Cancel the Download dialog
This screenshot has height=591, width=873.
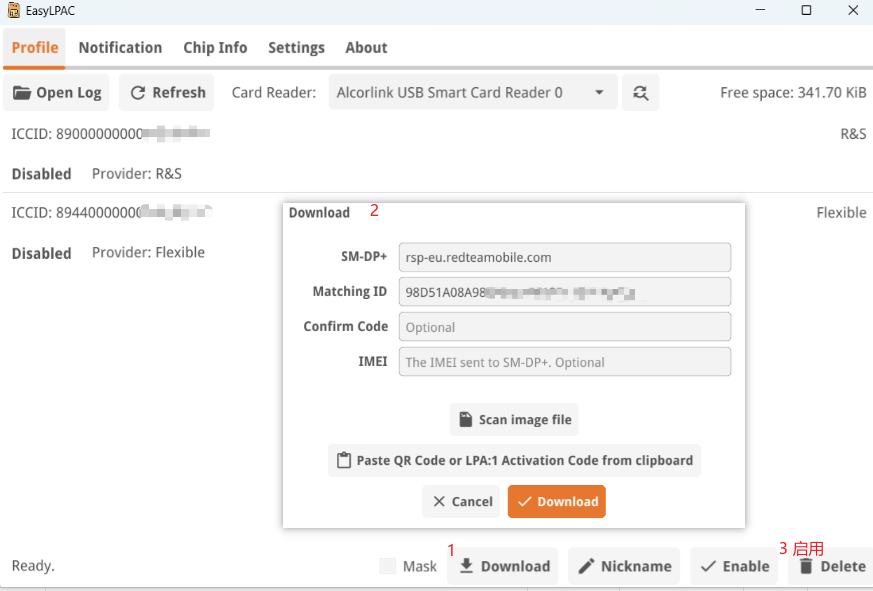point(461,502)
